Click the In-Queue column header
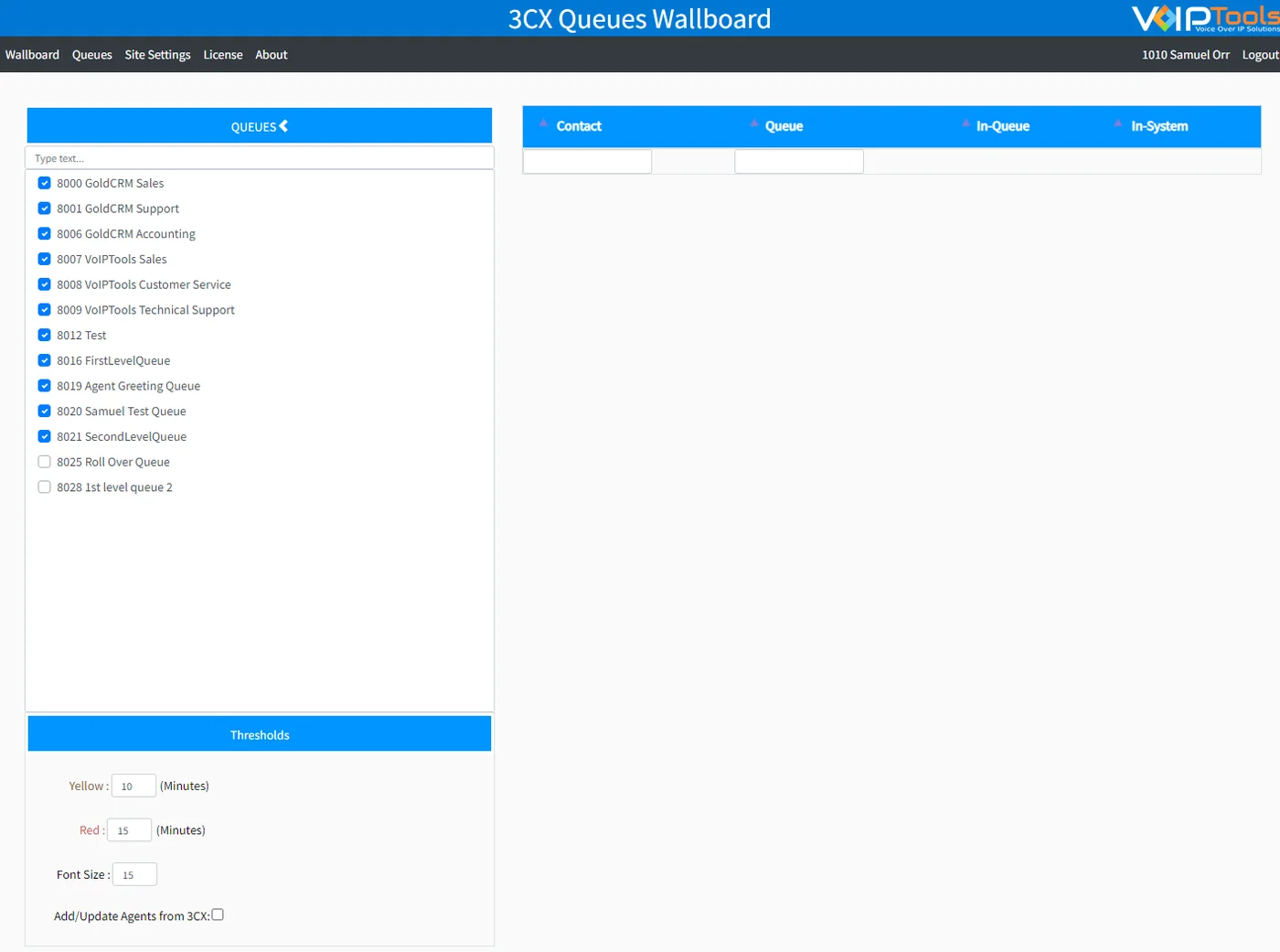Screen dimensions: 1280x952 click(1003, 126)
